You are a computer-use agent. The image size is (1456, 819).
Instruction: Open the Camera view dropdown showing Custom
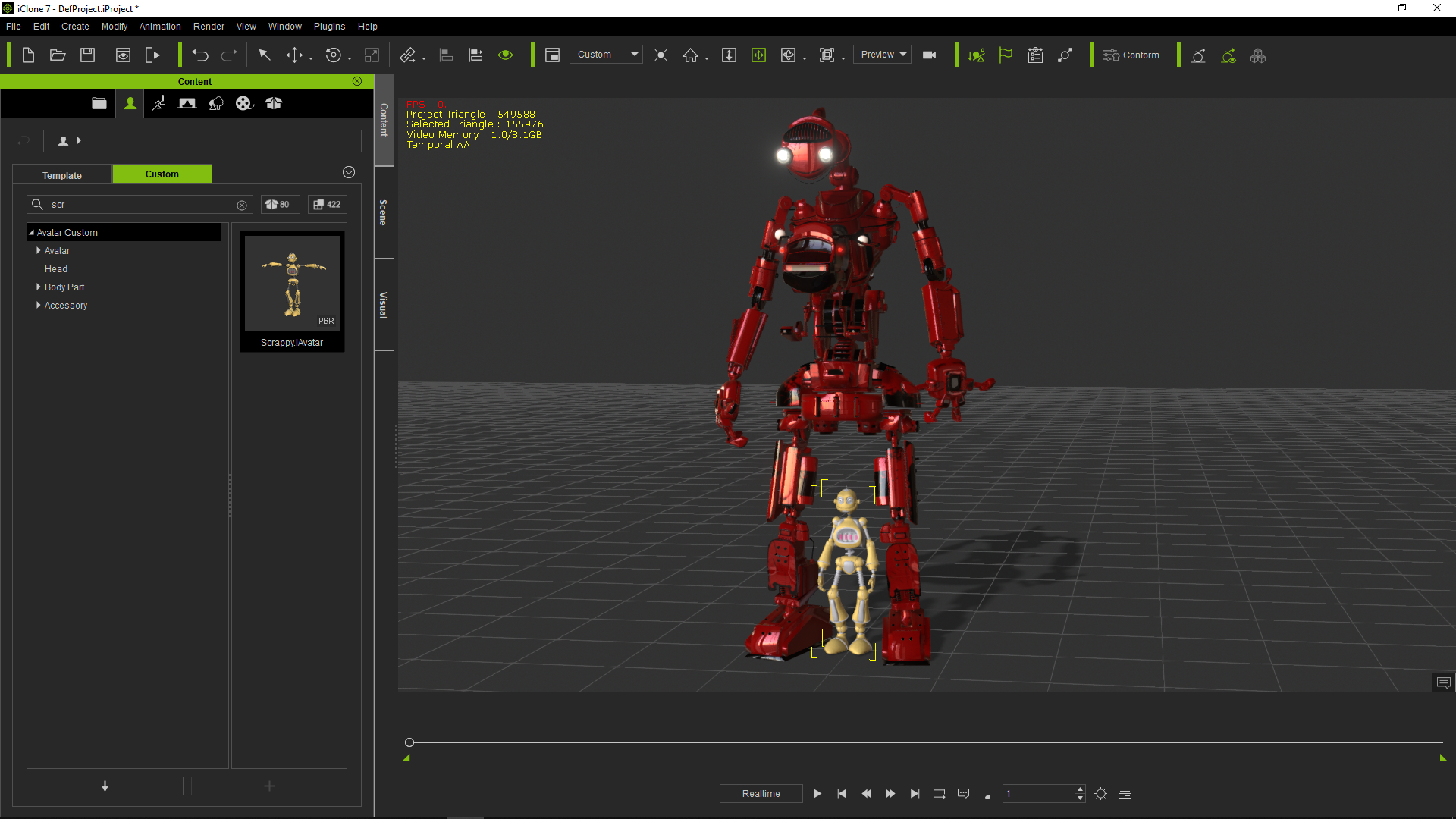[x=607, y=55]
